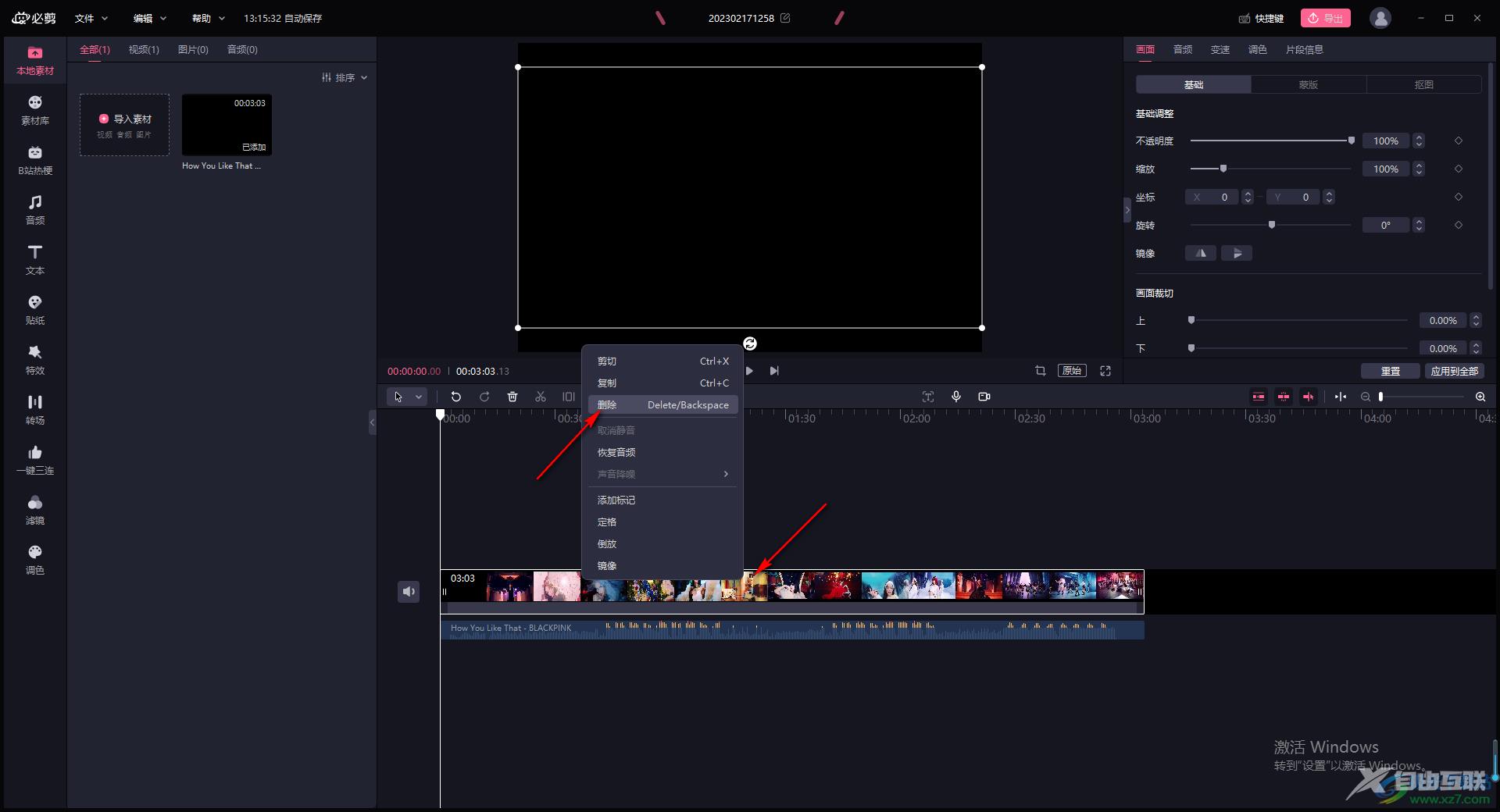
Task: Toggle scale keyframe diamond
Action: pos(1459,169)
